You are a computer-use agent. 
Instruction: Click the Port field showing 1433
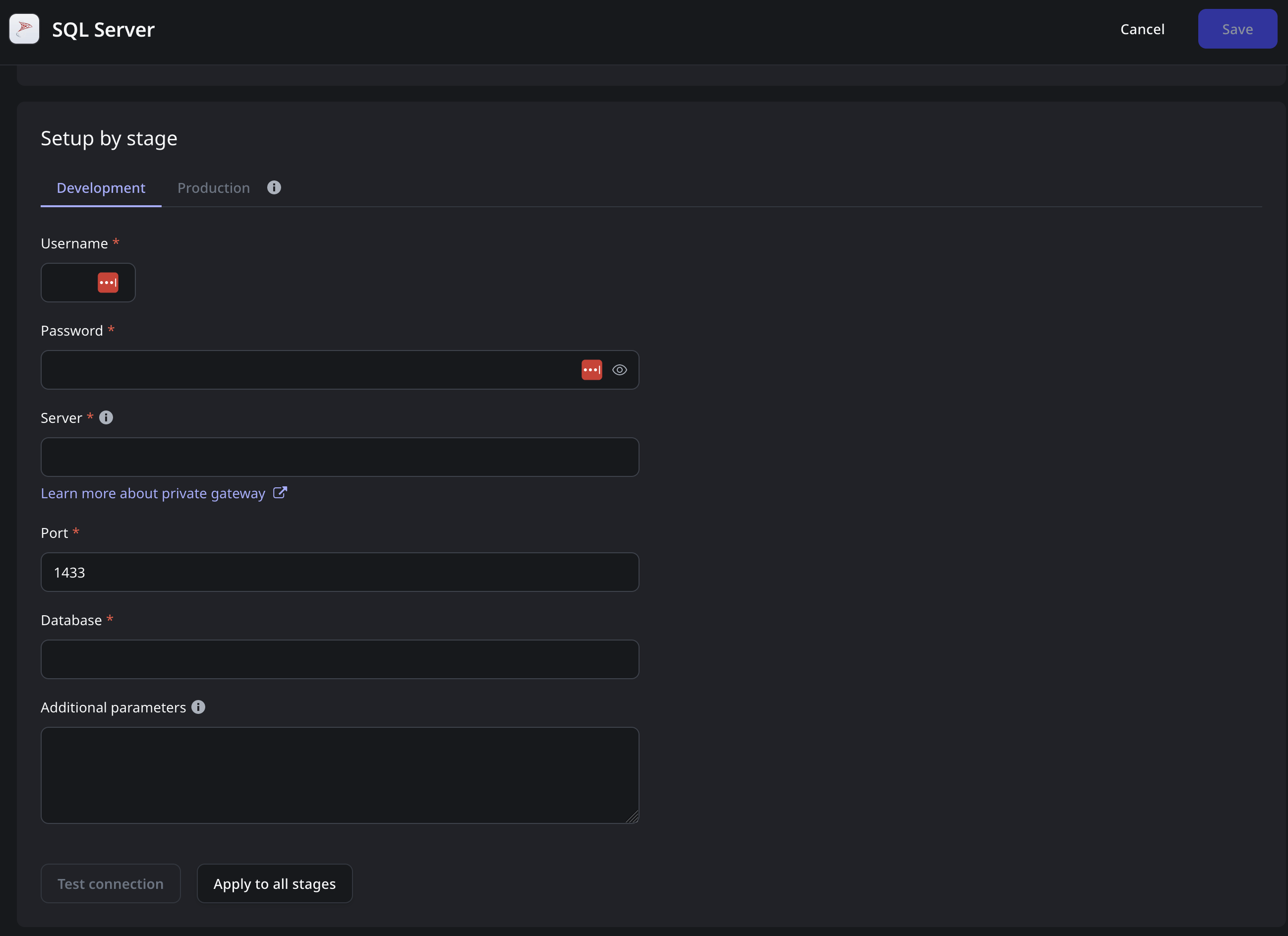[x=340, y=572]
